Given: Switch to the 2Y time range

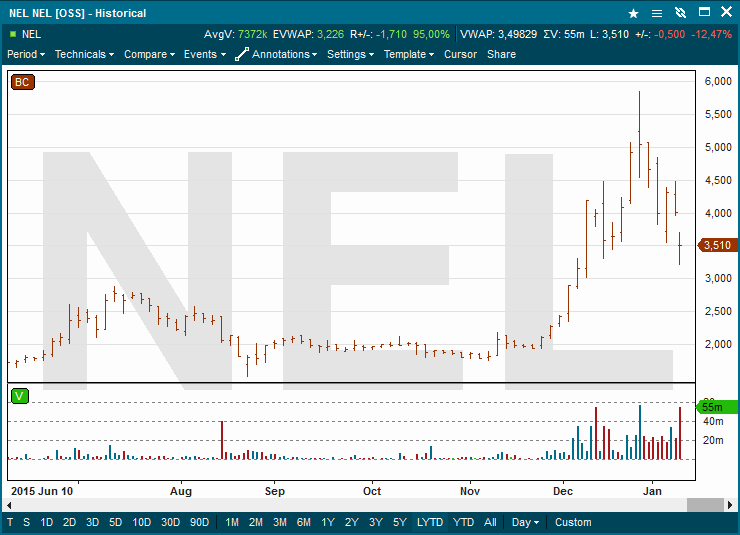Looking at the screenshot, I should point(352,522).
